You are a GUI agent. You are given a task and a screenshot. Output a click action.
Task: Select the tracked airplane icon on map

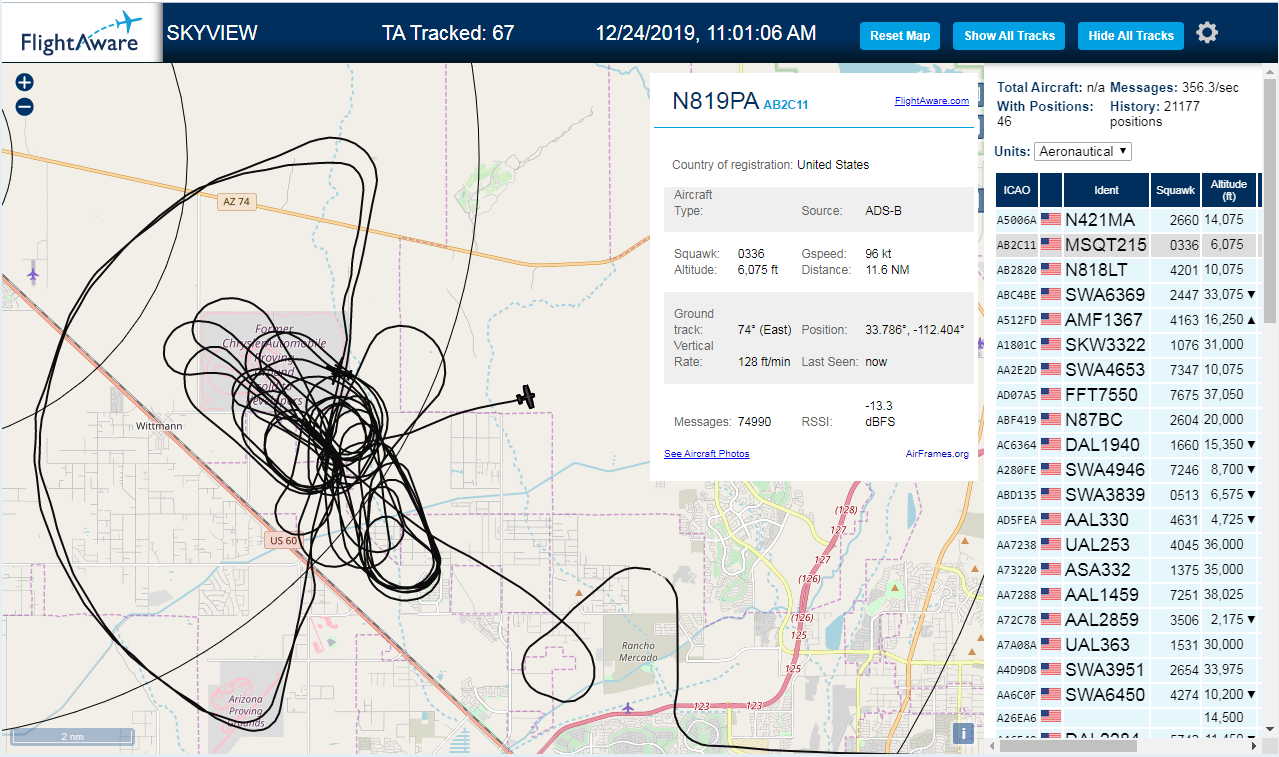526,397
